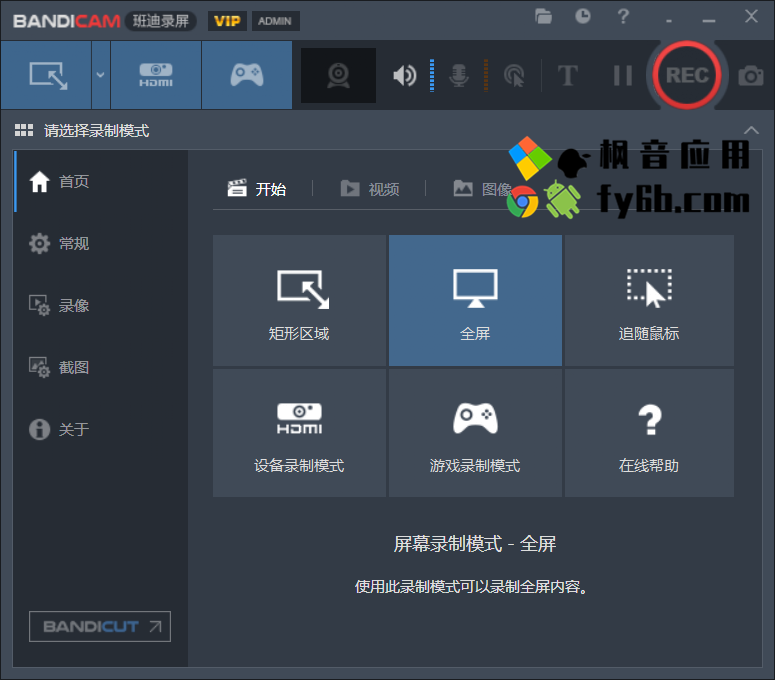Select the rectangle screen recording mode toolbar icon
This screenshot has width=775, height=680.
(x=46, y=75)
